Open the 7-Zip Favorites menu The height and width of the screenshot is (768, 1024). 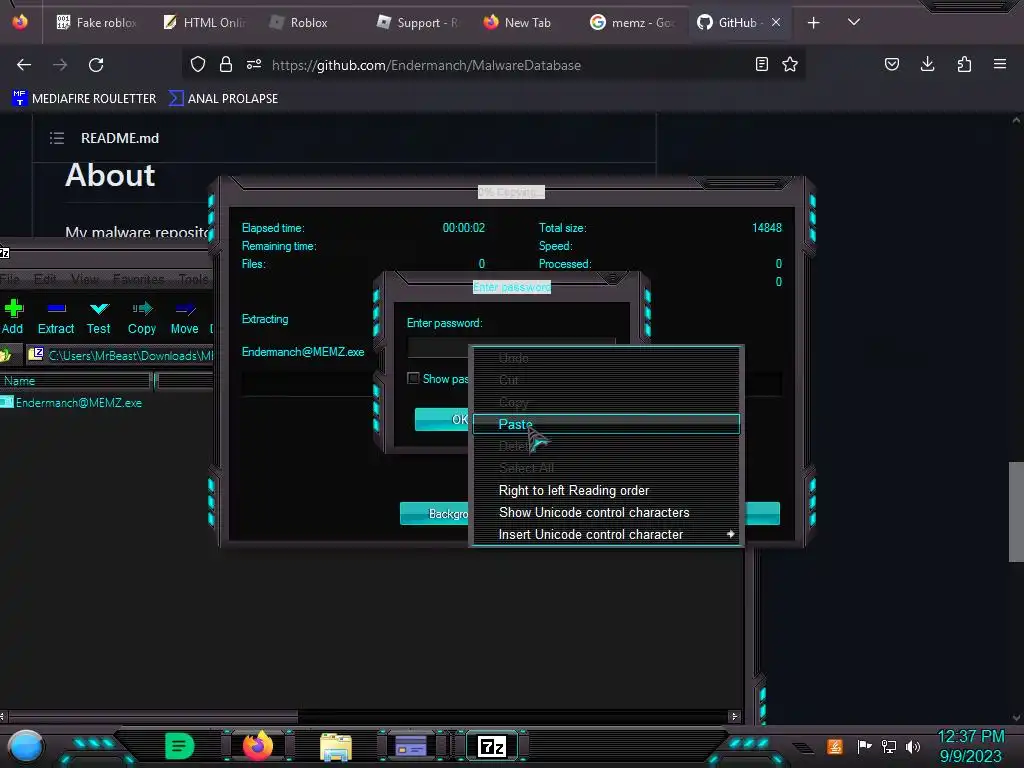tap(138, 280)
